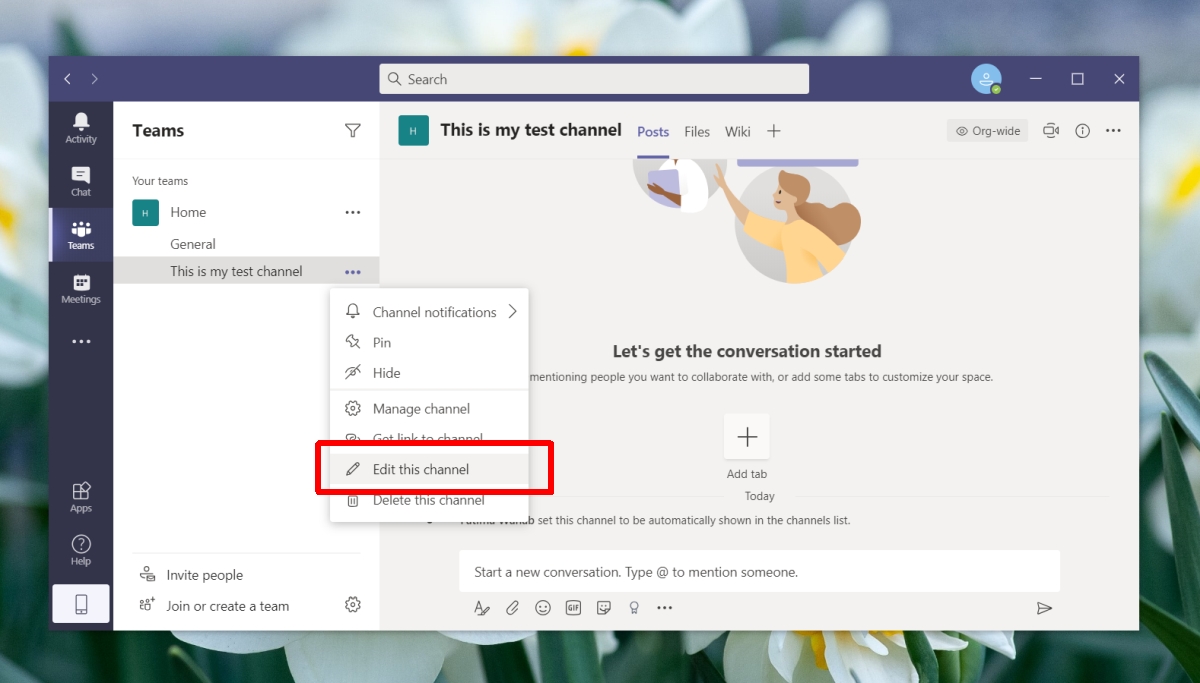Viewport: 1200px width, 683px height.
Task: Open the emoji picker
Action: 543,608
